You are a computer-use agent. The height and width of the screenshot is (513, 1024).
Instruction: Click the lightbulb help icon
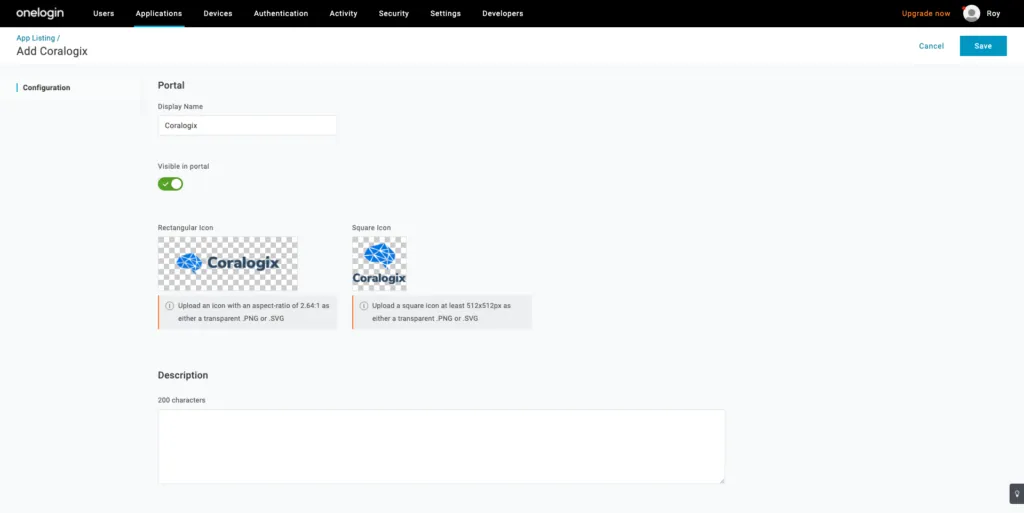point(1017,493)
